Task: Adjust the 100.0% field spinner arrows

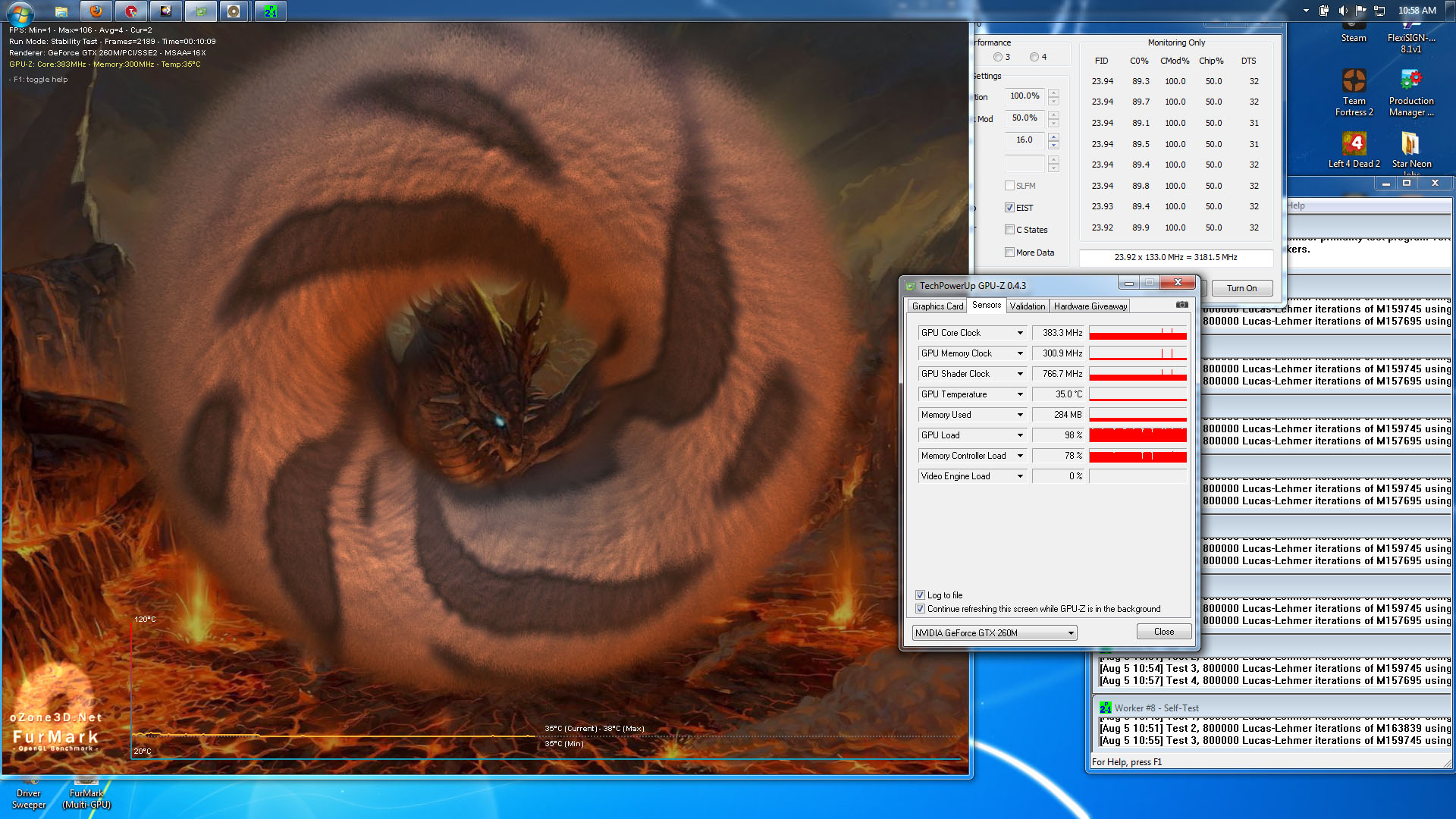Action: coord(1053,96)
